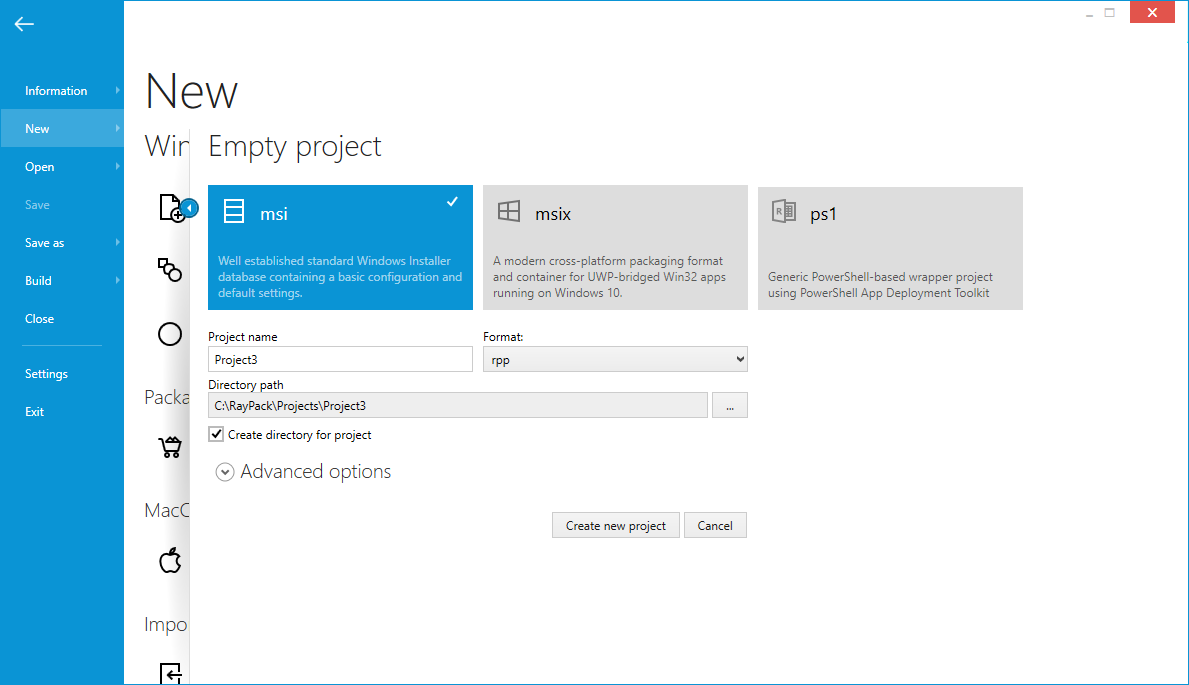Screen dimensions: 1189x685
Task: Click the Project name text field
Action: (x=340, y=360)
